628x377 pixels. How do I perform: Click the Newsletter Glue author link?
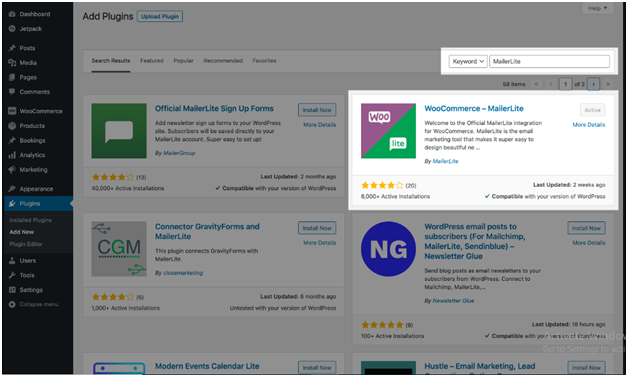[453, 300]
